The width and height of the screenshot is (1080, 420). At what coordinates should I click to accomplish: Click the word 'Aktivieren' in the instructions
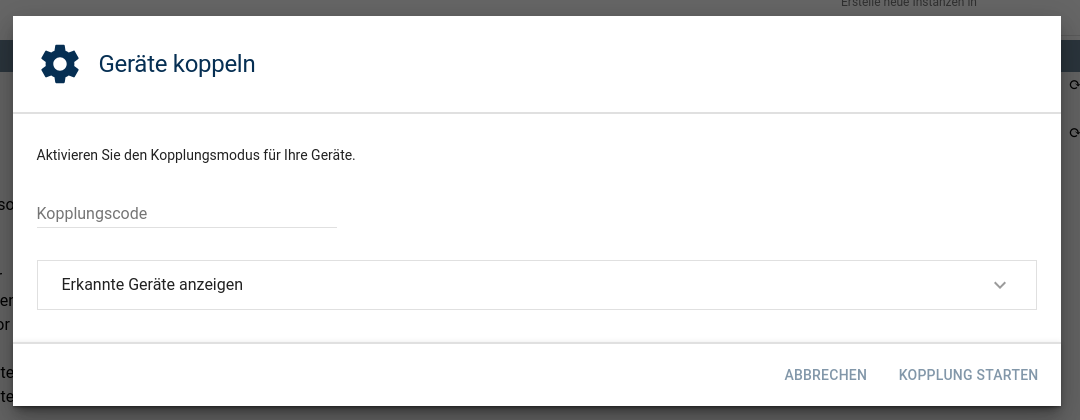(69, 156)
